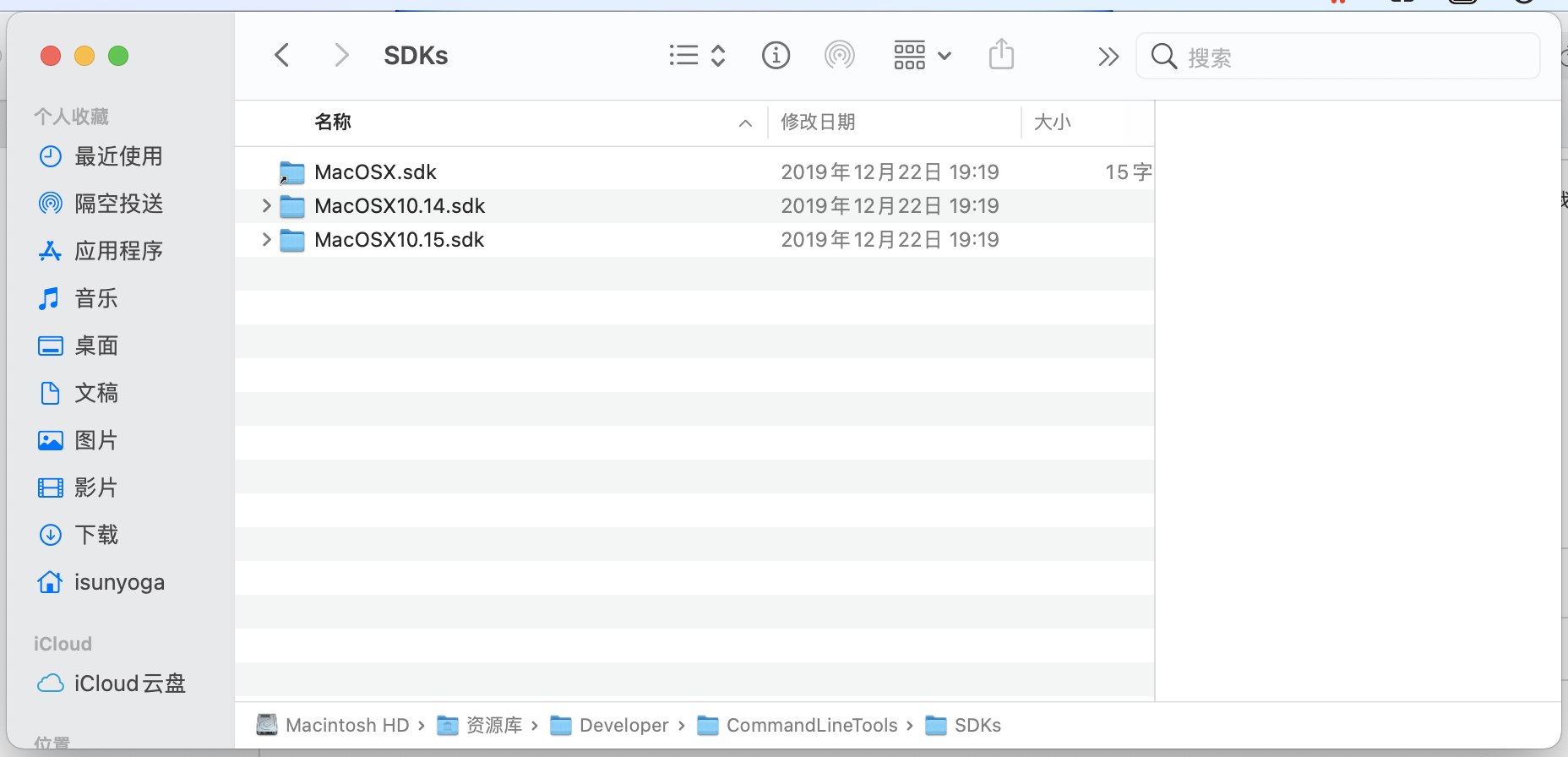1568x757 pixels.
Task: Minimize the Finder window
Action: click(x=84, y=56)
